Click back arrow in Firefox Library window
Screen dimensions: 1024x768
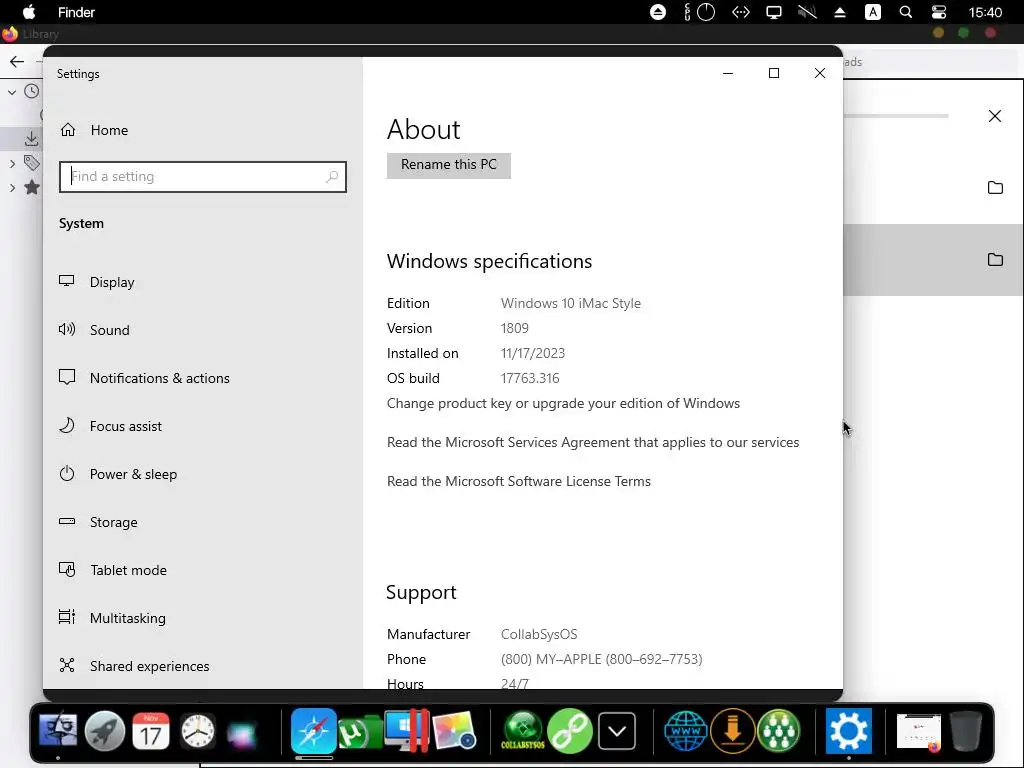(17, 62)
